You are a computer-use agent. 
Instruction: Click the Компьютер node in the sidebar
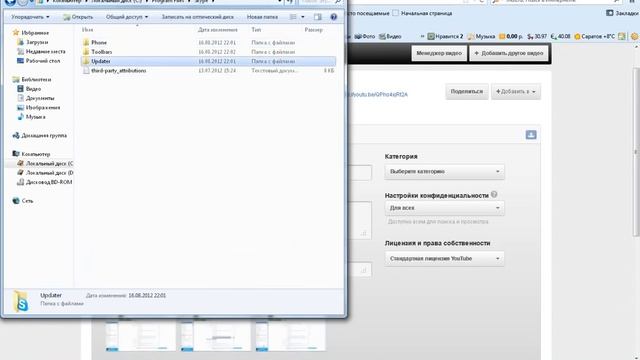[x=36, y=154]
